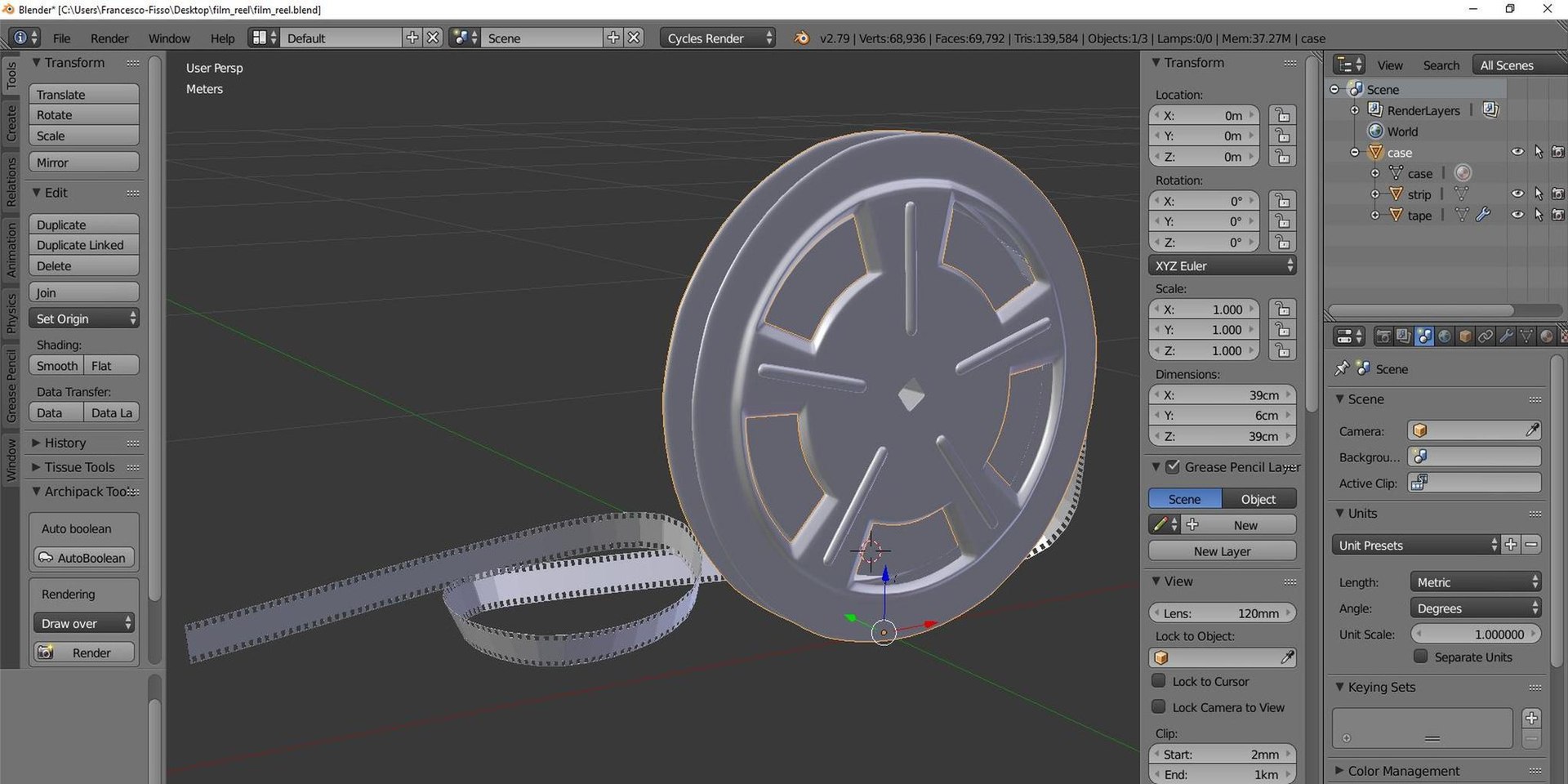Viewport: 1568px width, 784px height.
Task: Switch to the Create tab in tool shelf
Action: (x=11, y=124)
